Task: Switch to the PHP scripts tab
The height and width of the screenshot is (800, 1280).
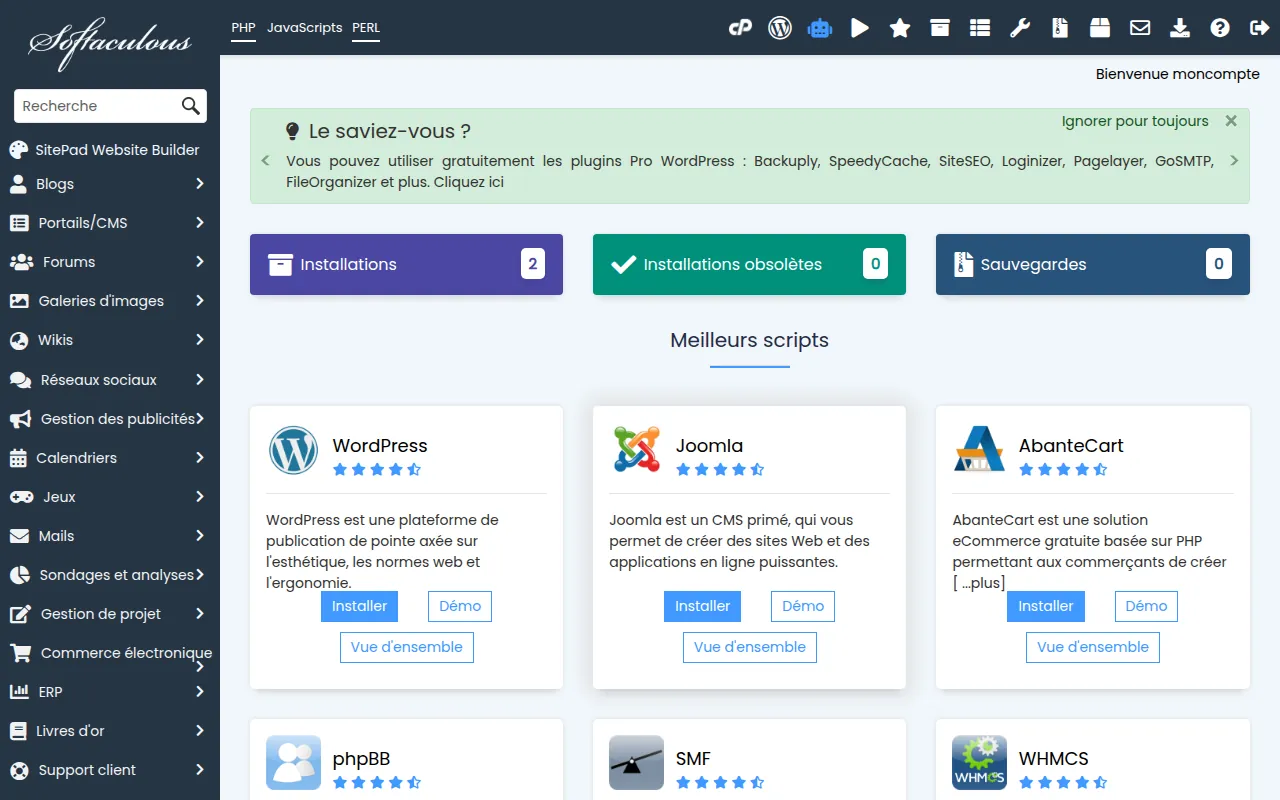Action: click(243, 28)
